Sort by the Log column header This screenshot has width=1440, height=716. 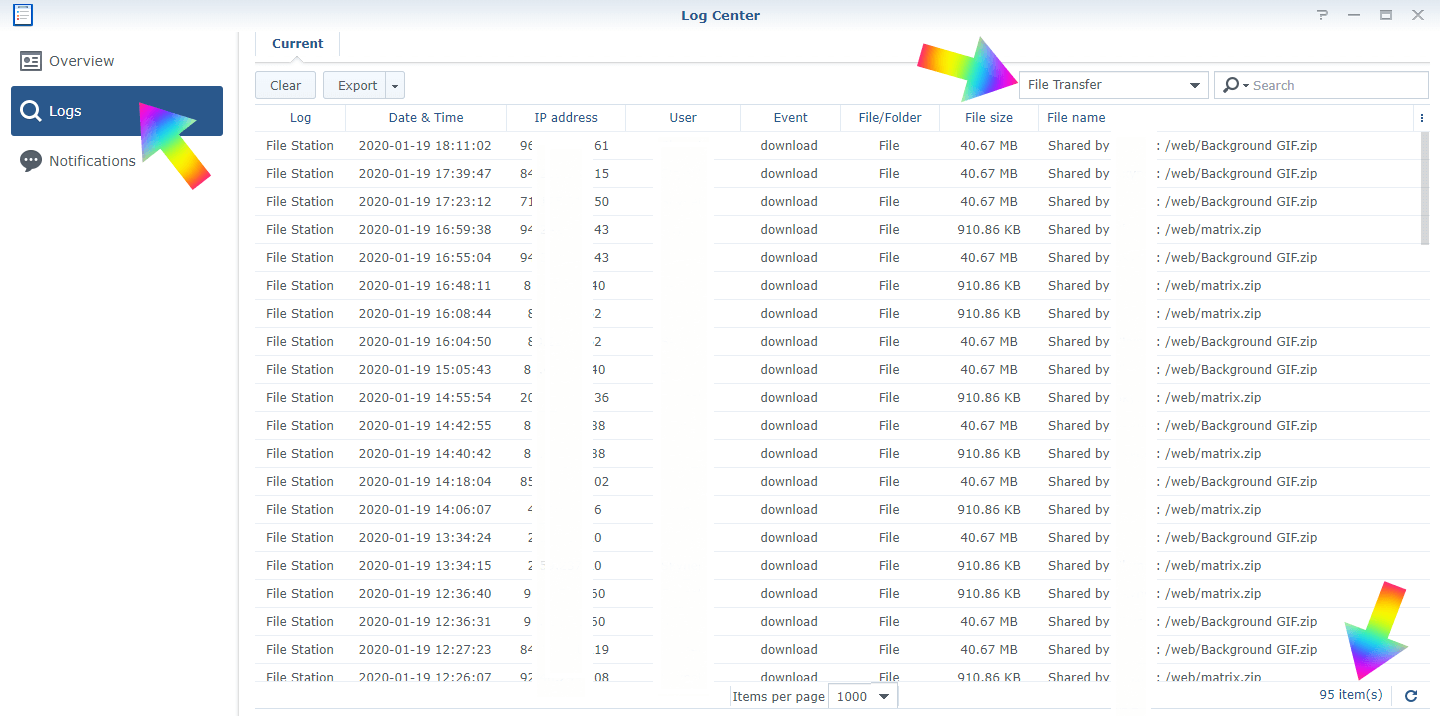tap(300, 118)
